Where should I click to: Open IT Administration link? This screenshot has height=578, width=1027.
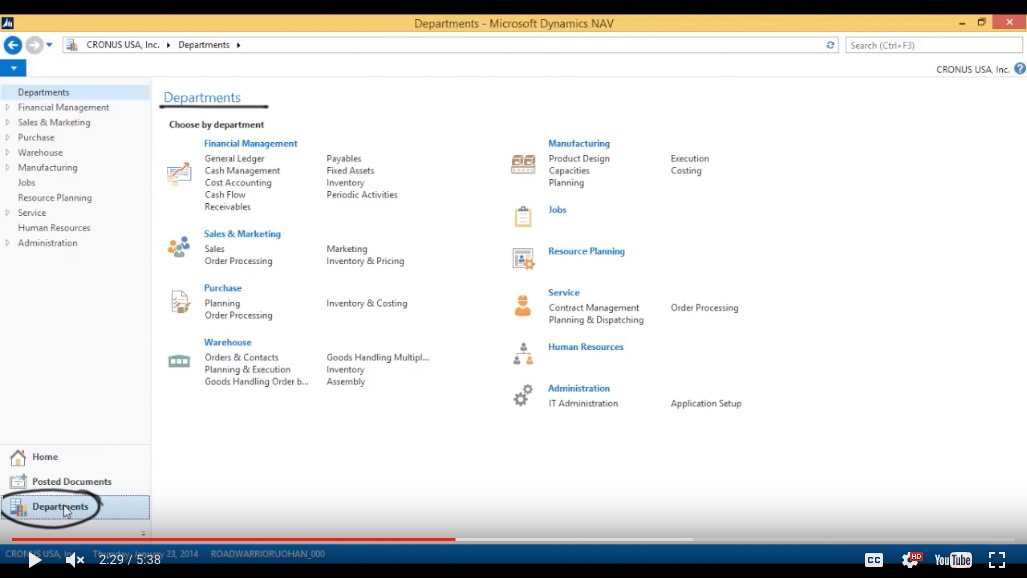[584, 403]
